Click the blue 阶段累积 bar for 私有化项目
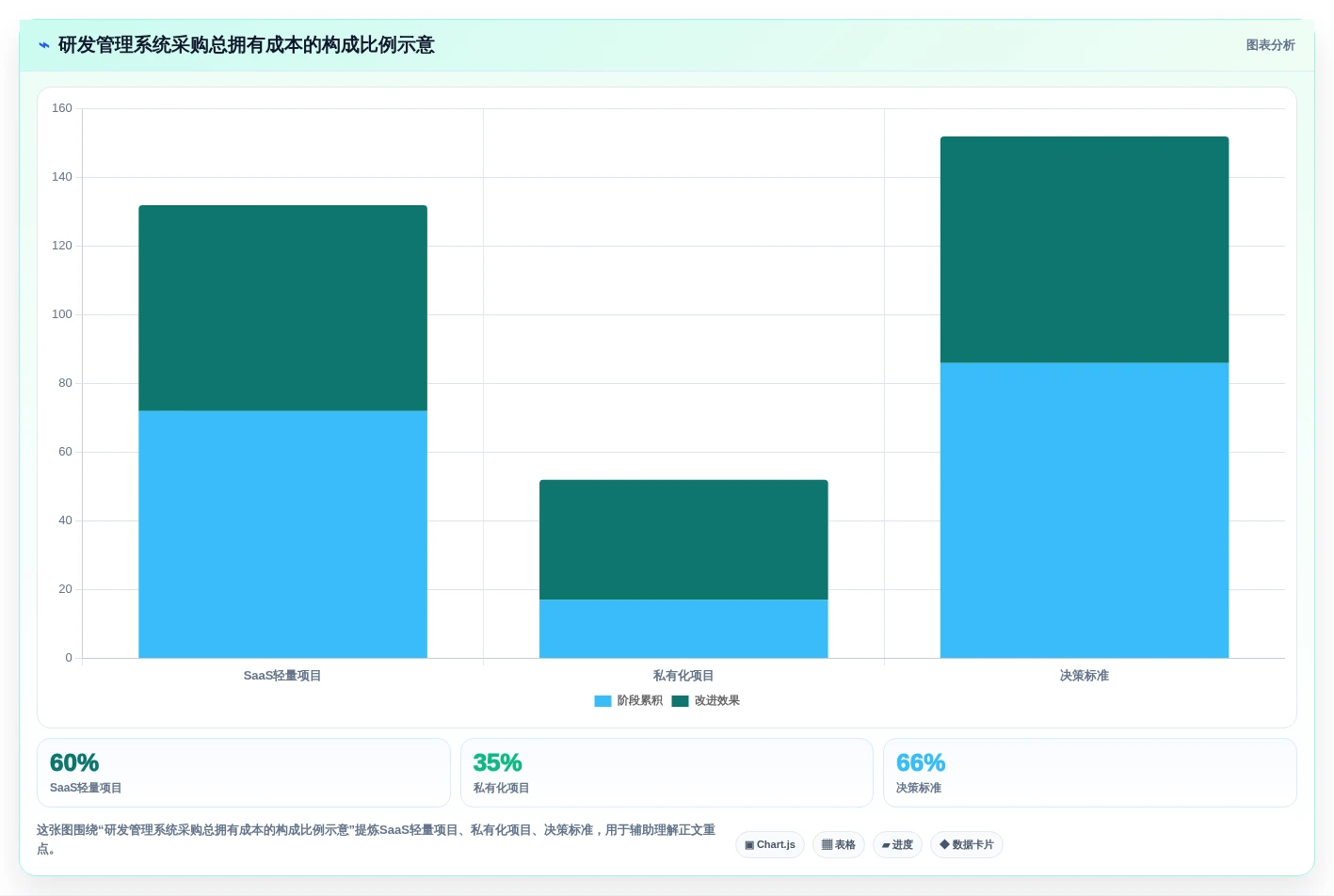1334x896 pixels. tap(683, 629)
